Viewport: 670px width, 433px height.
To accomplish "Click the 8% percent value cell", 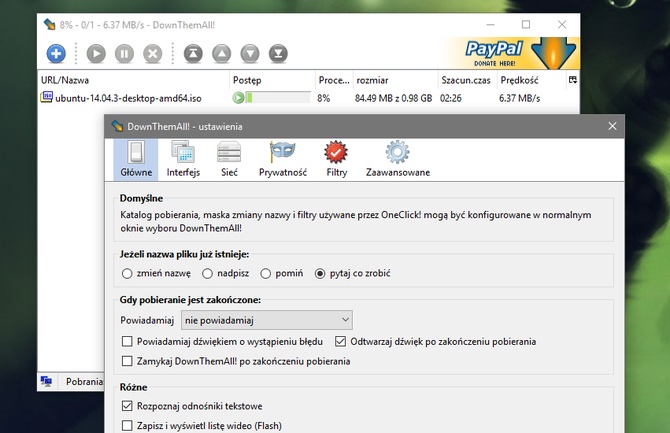I will click(323, 98).
